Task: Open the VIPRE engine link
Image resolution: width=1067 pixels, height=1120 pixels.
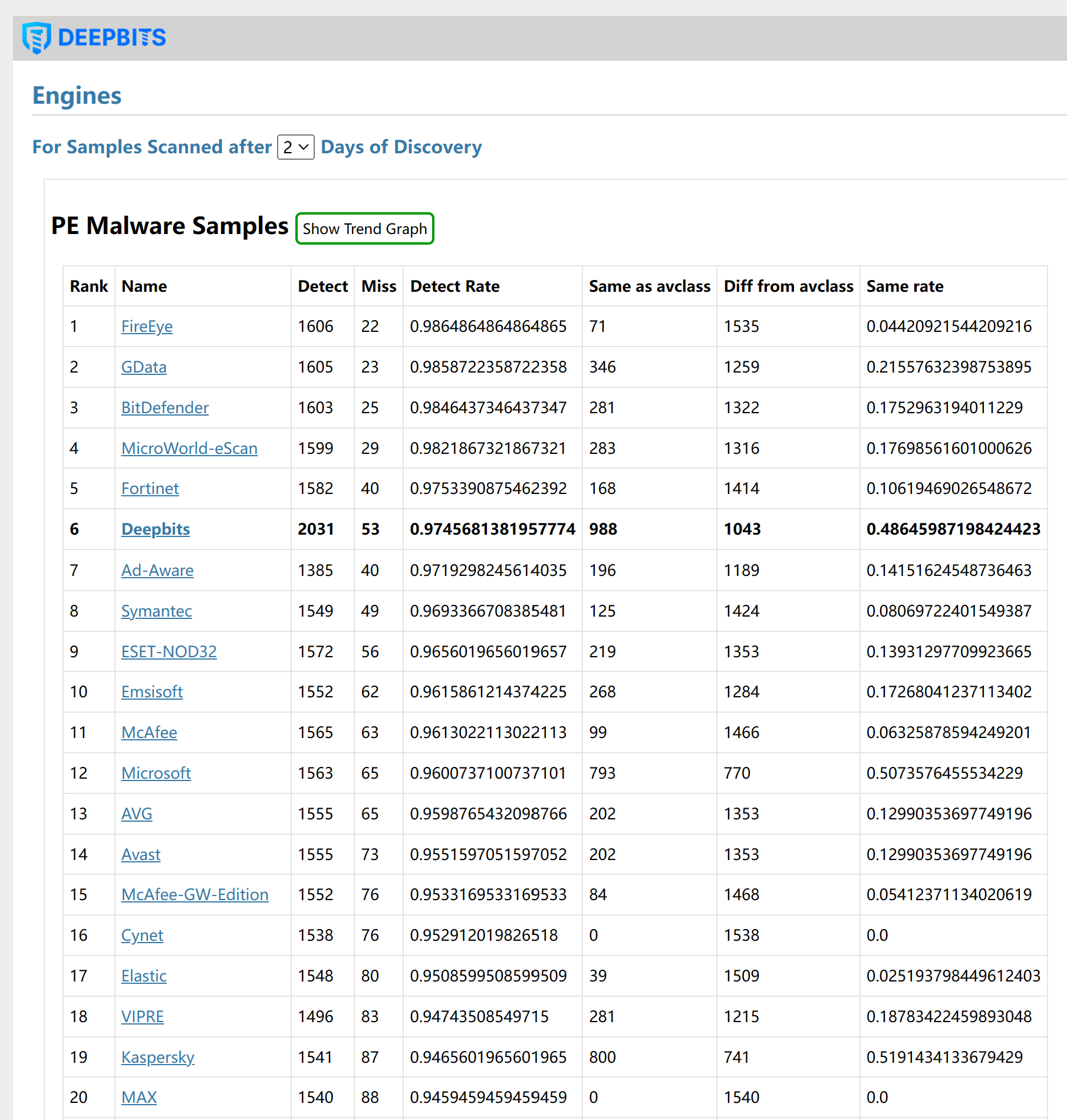Action: (x=142, y=1016)
